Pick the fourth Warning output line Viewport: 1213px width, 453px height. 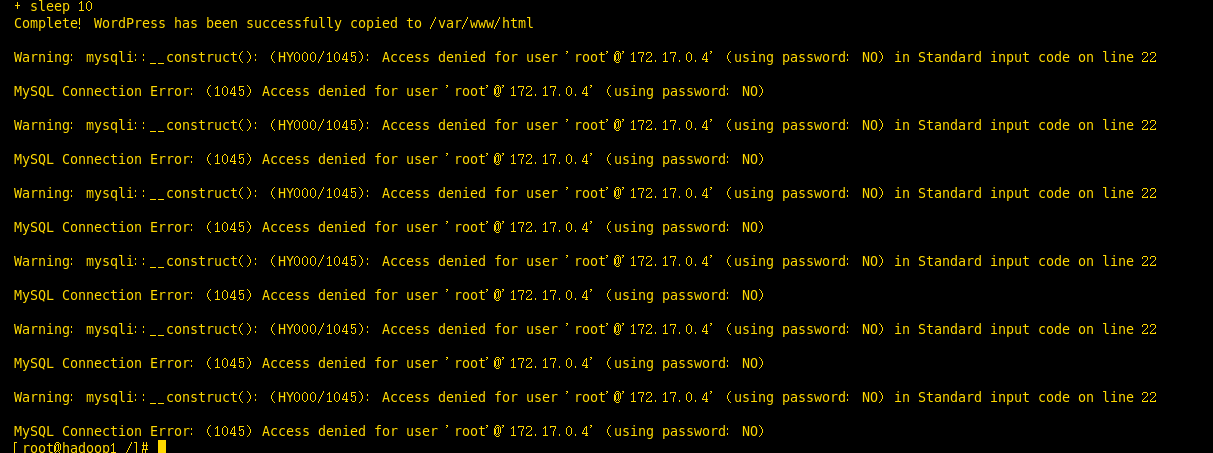[x=585, y=262]
